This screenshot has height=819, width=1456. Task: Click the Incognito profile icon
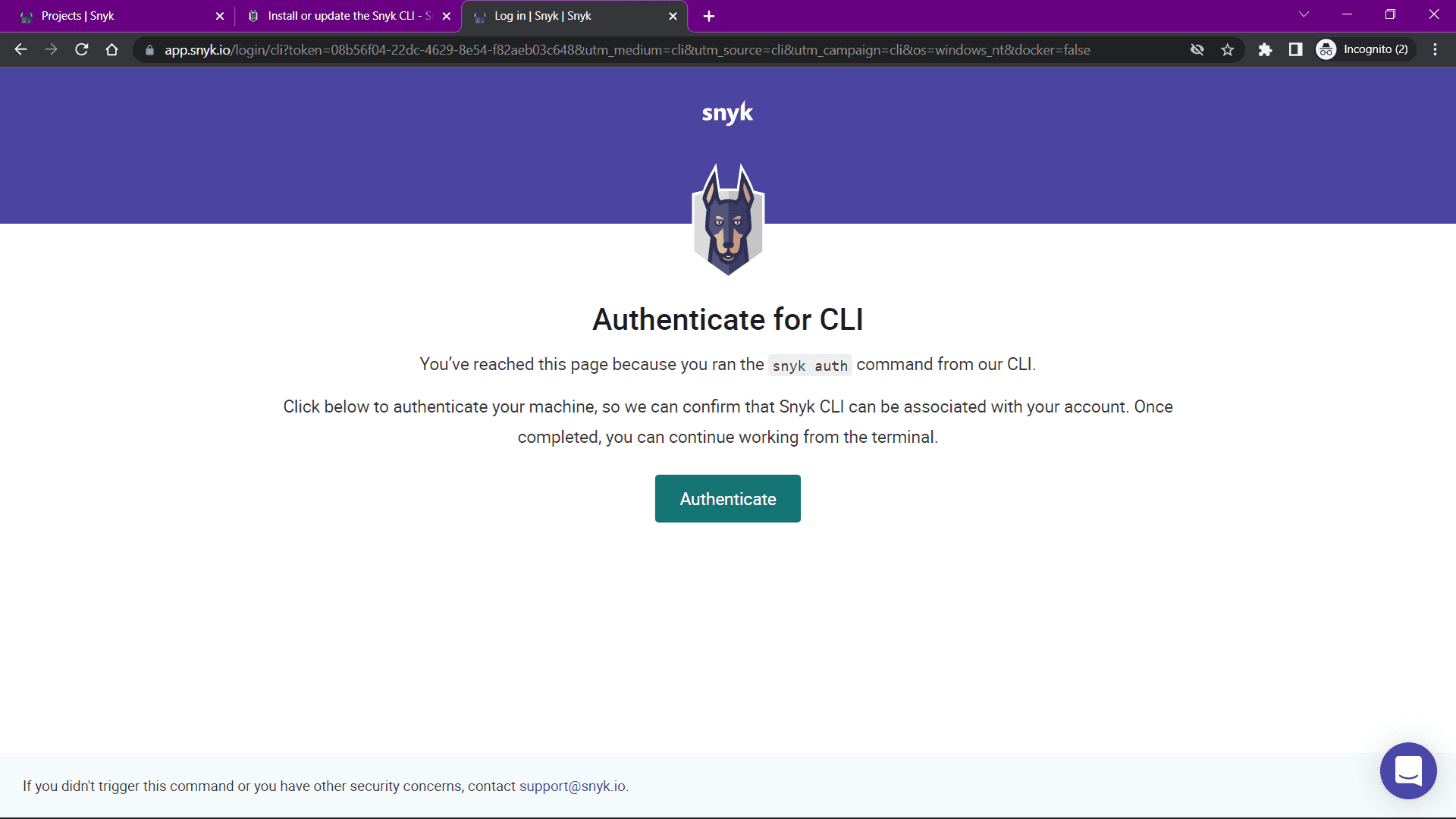pos(1325,50)
